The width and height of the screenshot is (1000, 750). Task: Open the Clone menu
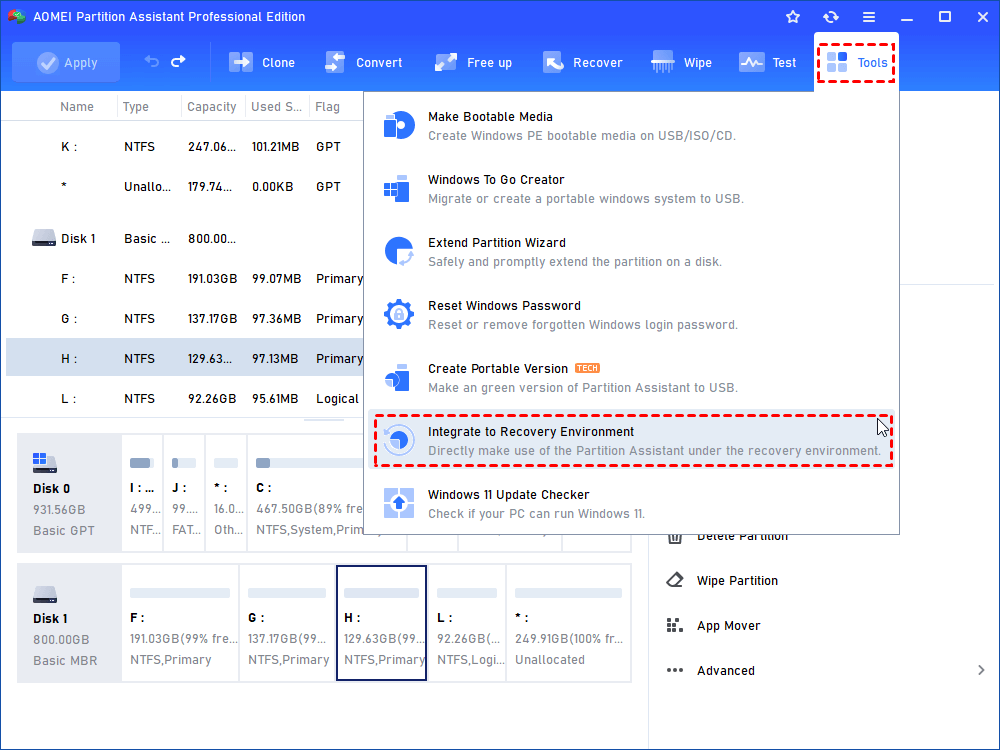pos(261,62)
